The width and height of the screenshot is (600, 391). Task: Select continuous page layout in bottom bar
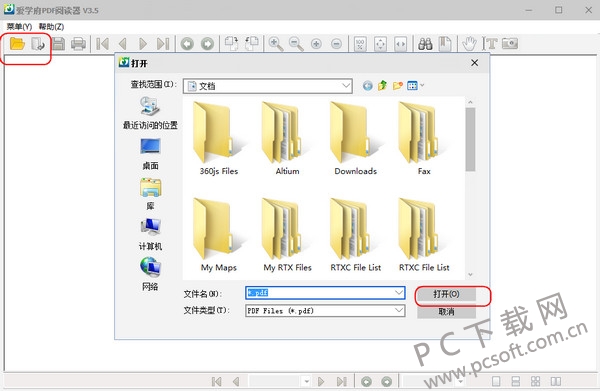tap(515, 381)
